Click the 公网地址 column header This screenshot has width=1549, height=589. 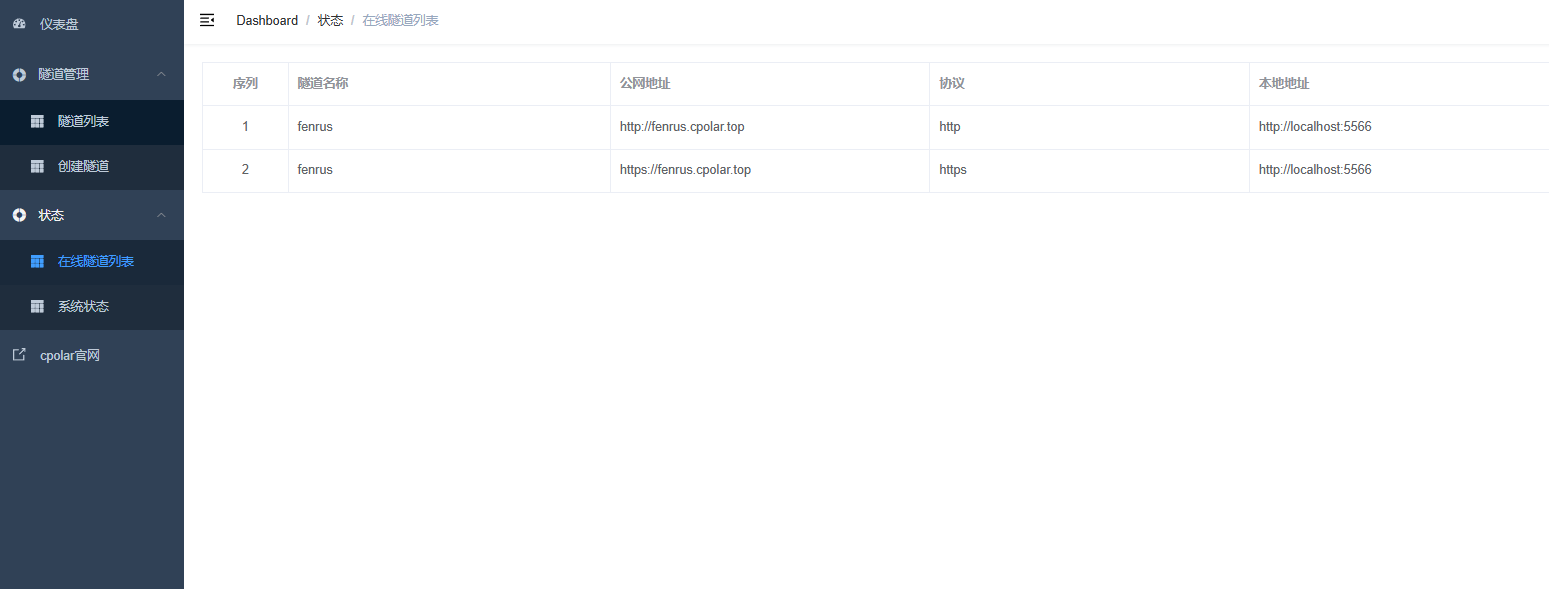tap(645, 84)
